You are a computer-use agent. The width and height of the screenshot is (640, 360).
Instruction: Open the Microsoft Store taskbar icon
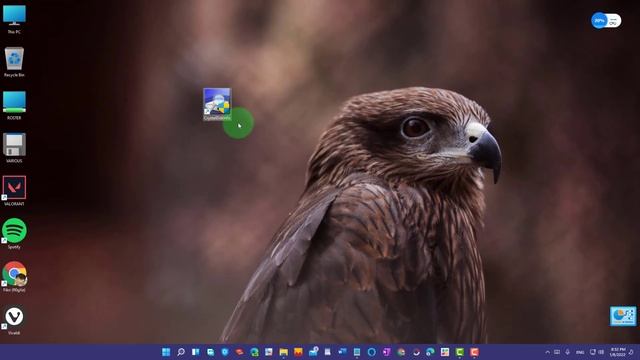pyautogui.click(x=445, y=352)
